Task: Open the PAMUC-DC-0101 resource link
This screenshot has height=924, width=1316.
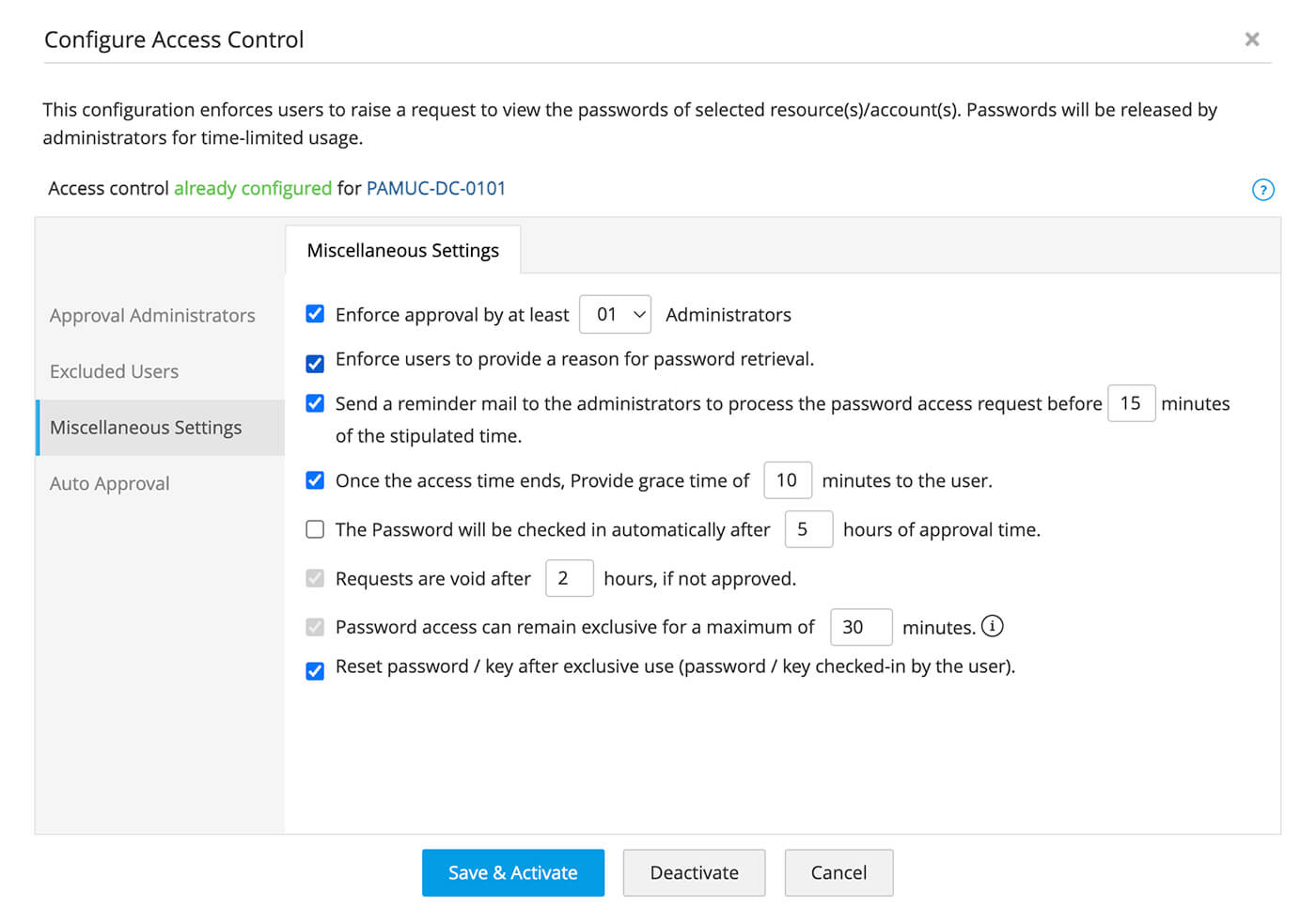Action: tap(435, 188)
